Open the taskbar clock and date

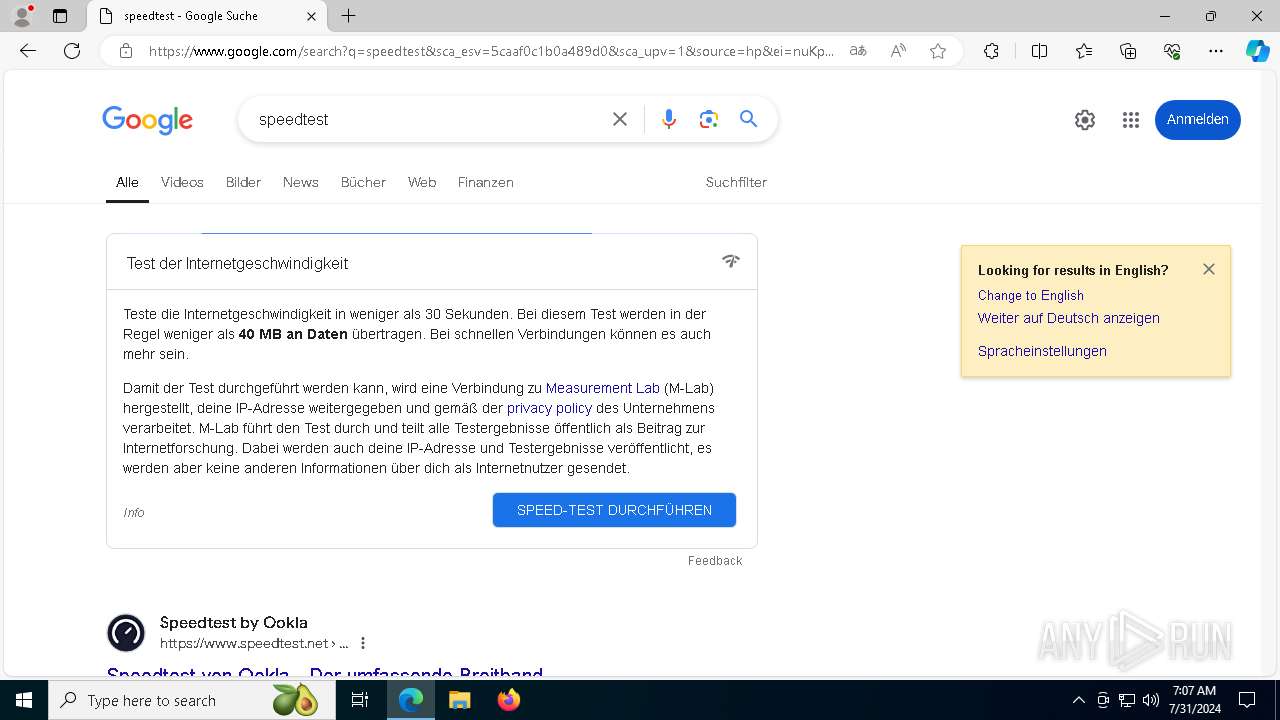coord(1194,700)
